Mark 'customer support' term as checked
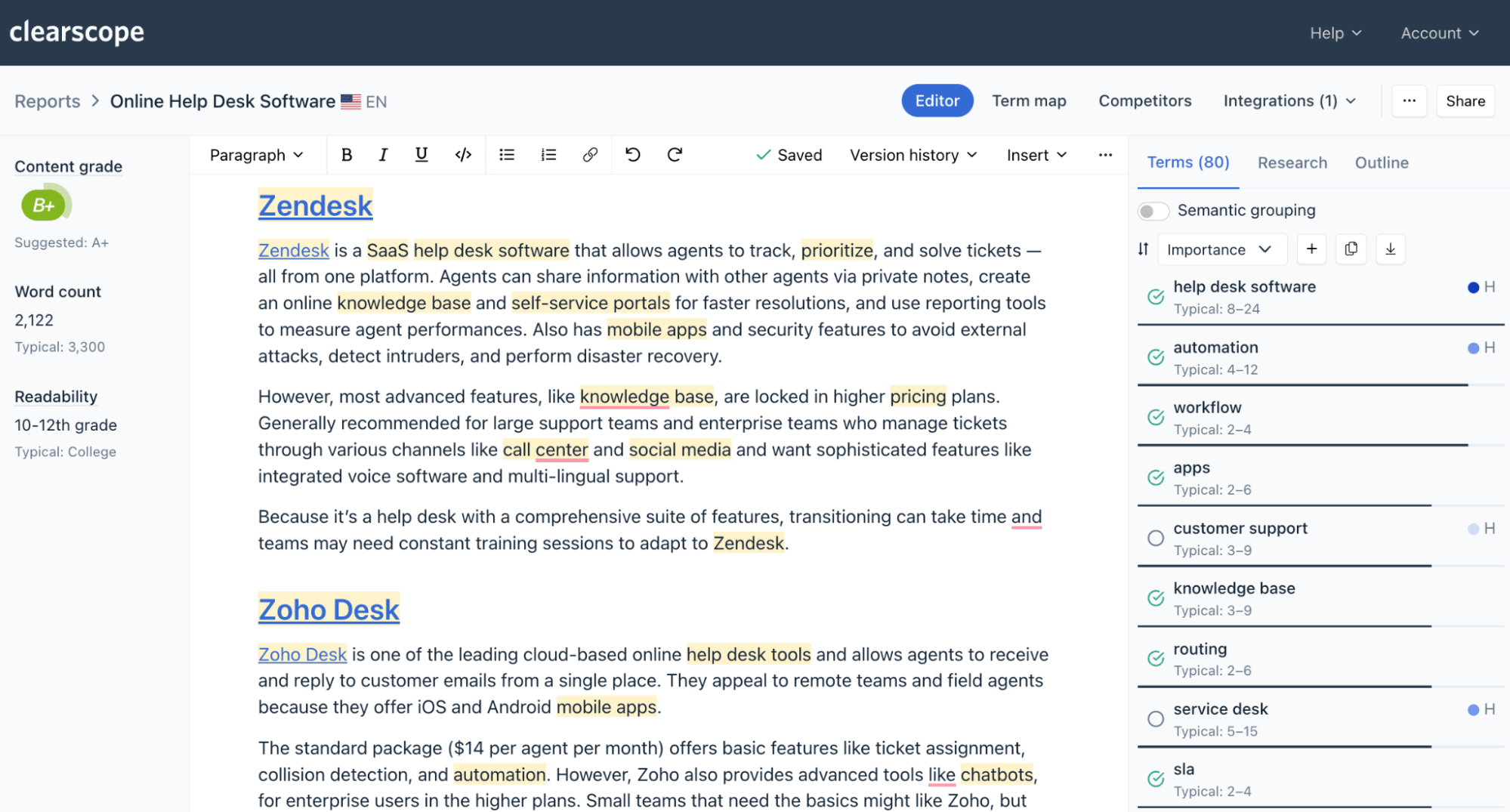Image resolution: width=1510 pixels, height=812 pixels. 1155,538
